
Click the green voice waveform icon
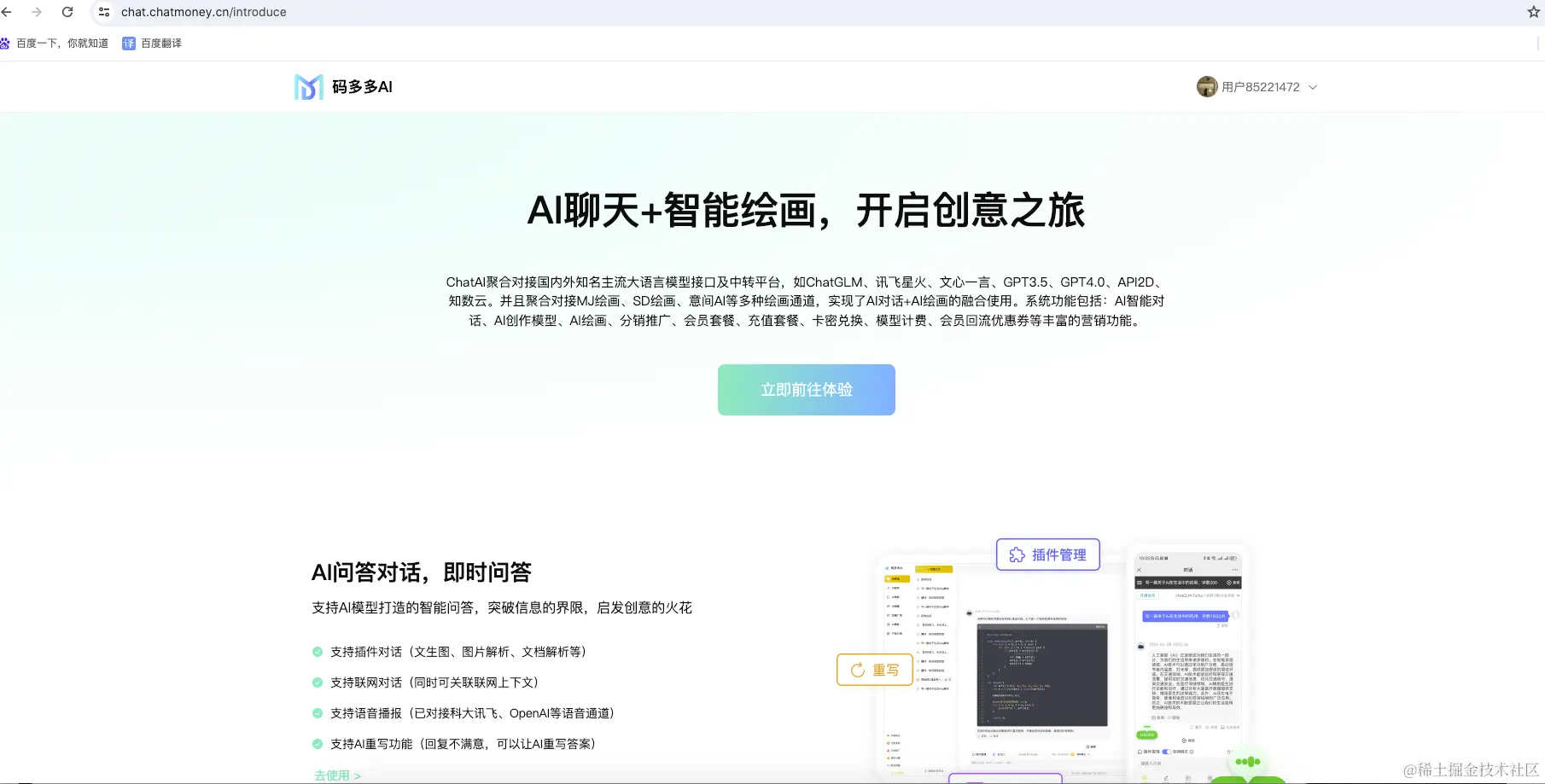(1248, 762)
